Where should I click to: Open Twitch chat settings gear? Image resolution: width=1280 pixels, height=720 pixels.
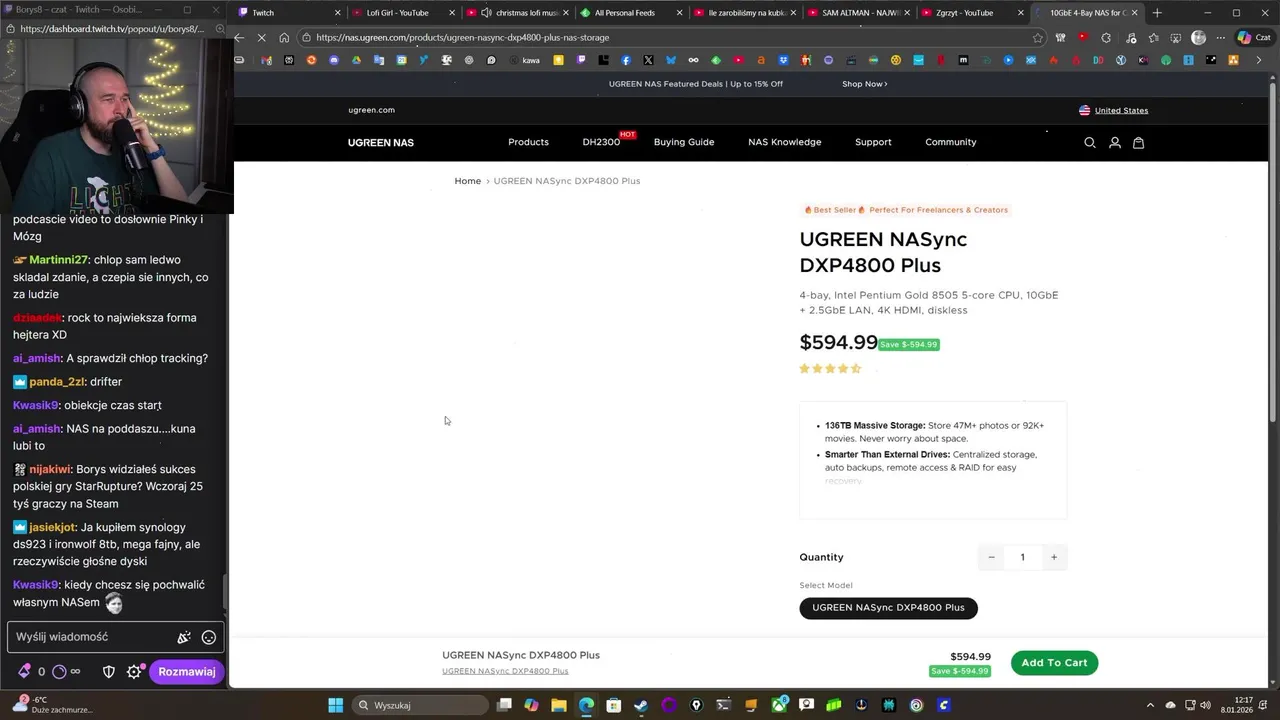tap(134, 672)
